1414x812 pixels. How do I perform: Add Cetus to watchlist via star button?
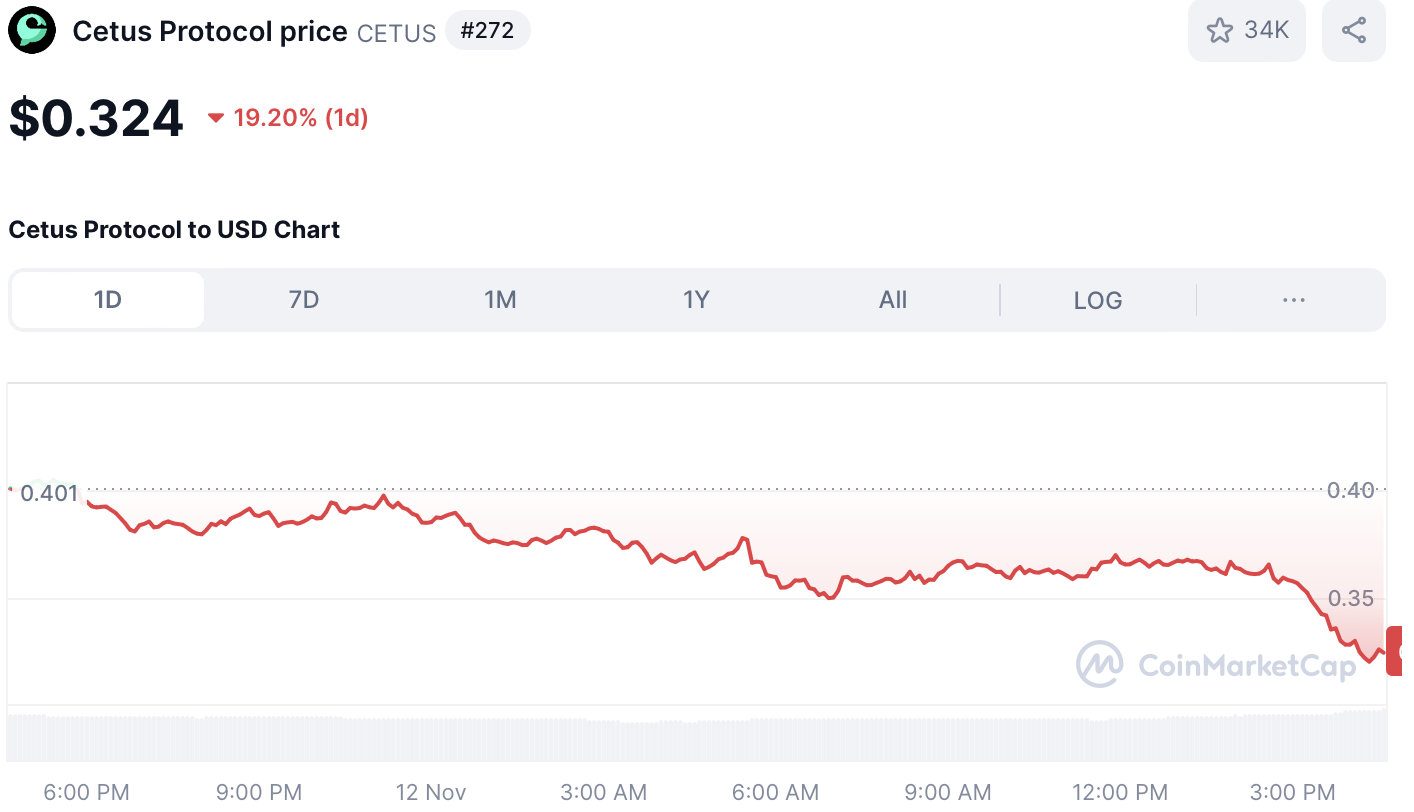coord(1246,31)
